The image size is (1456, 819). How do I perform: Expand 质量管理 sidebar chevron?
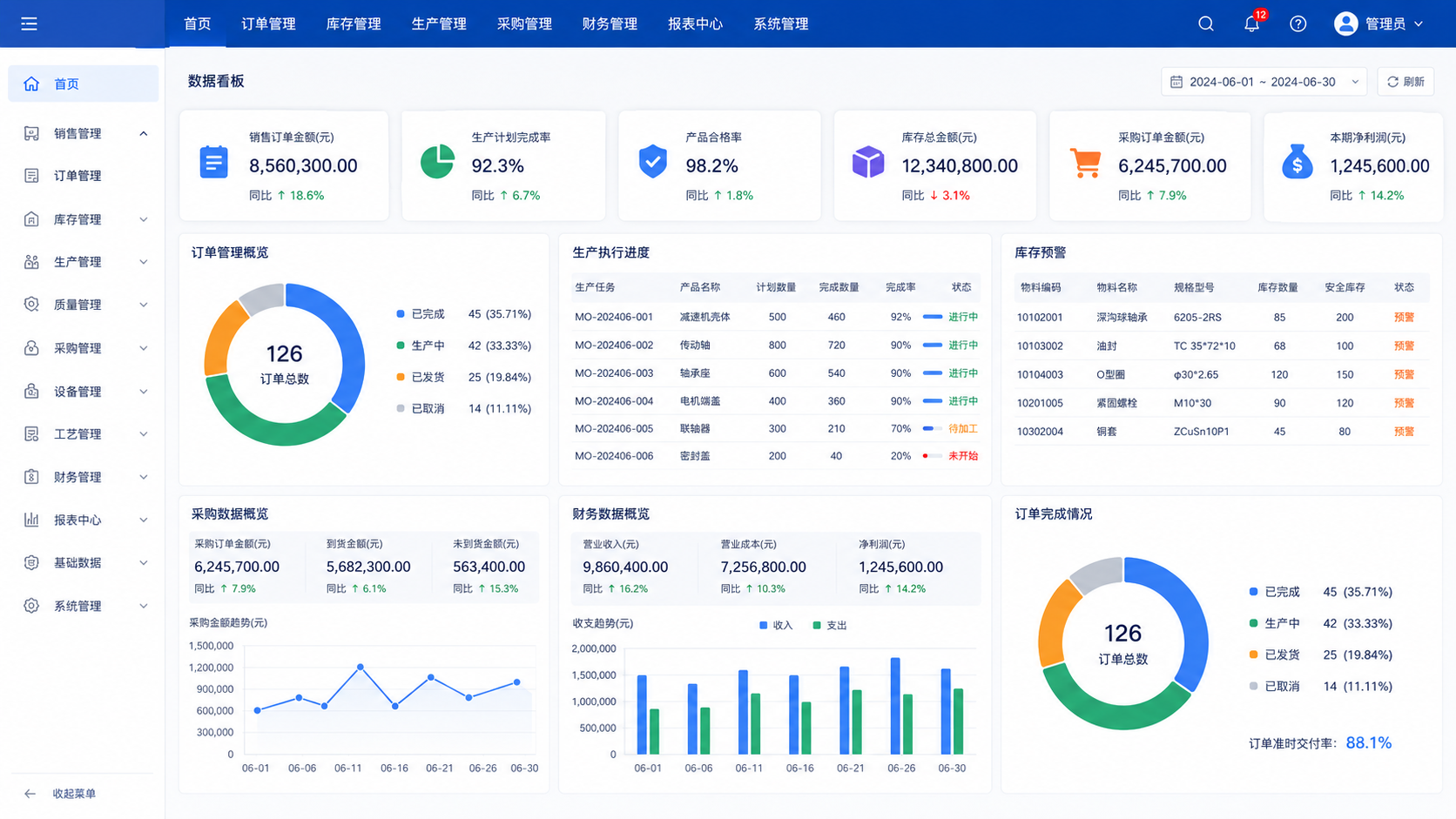tap(144, 305)
